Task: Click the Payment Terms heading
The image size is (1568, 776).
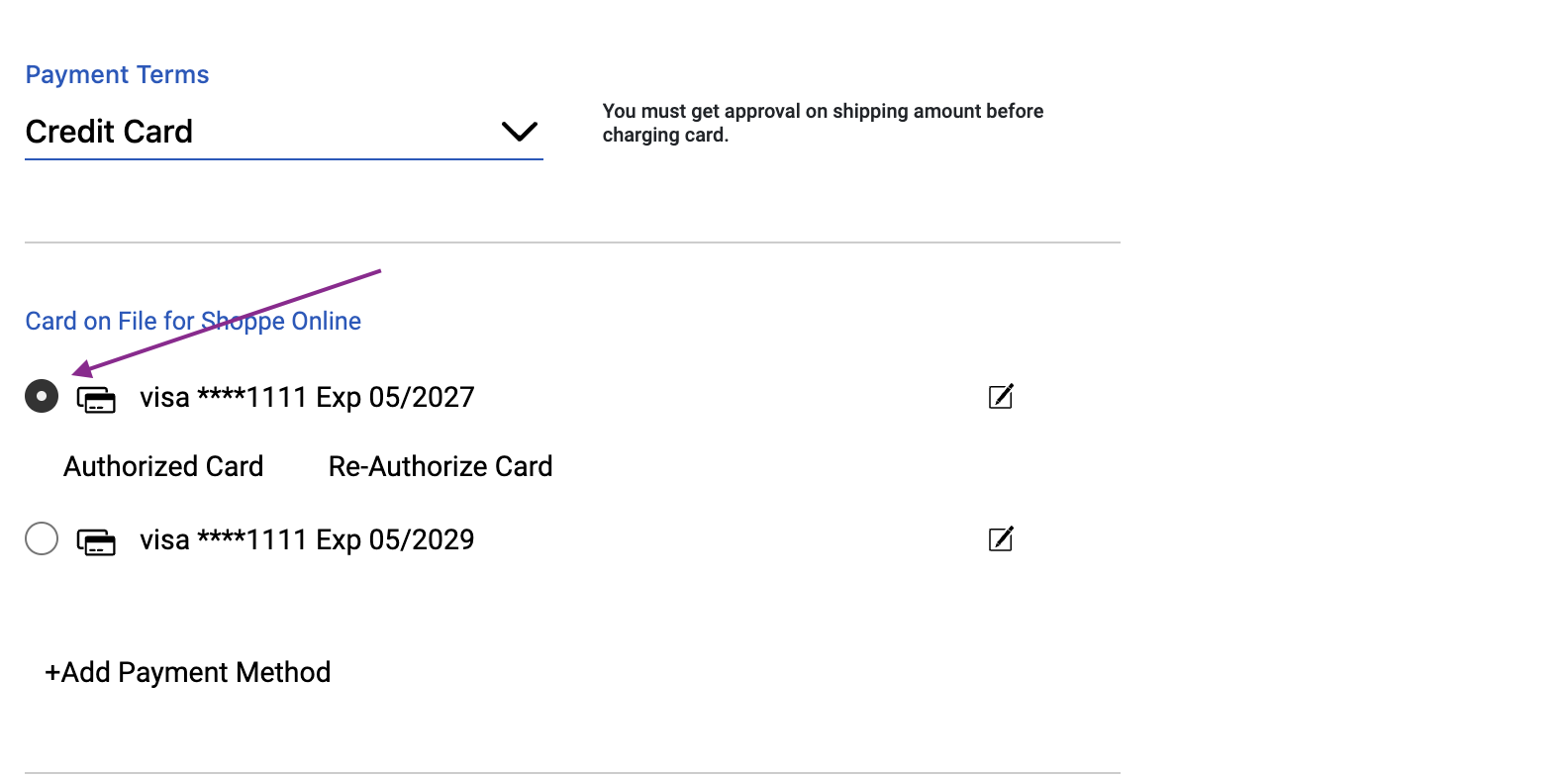Action: point(116,74)
